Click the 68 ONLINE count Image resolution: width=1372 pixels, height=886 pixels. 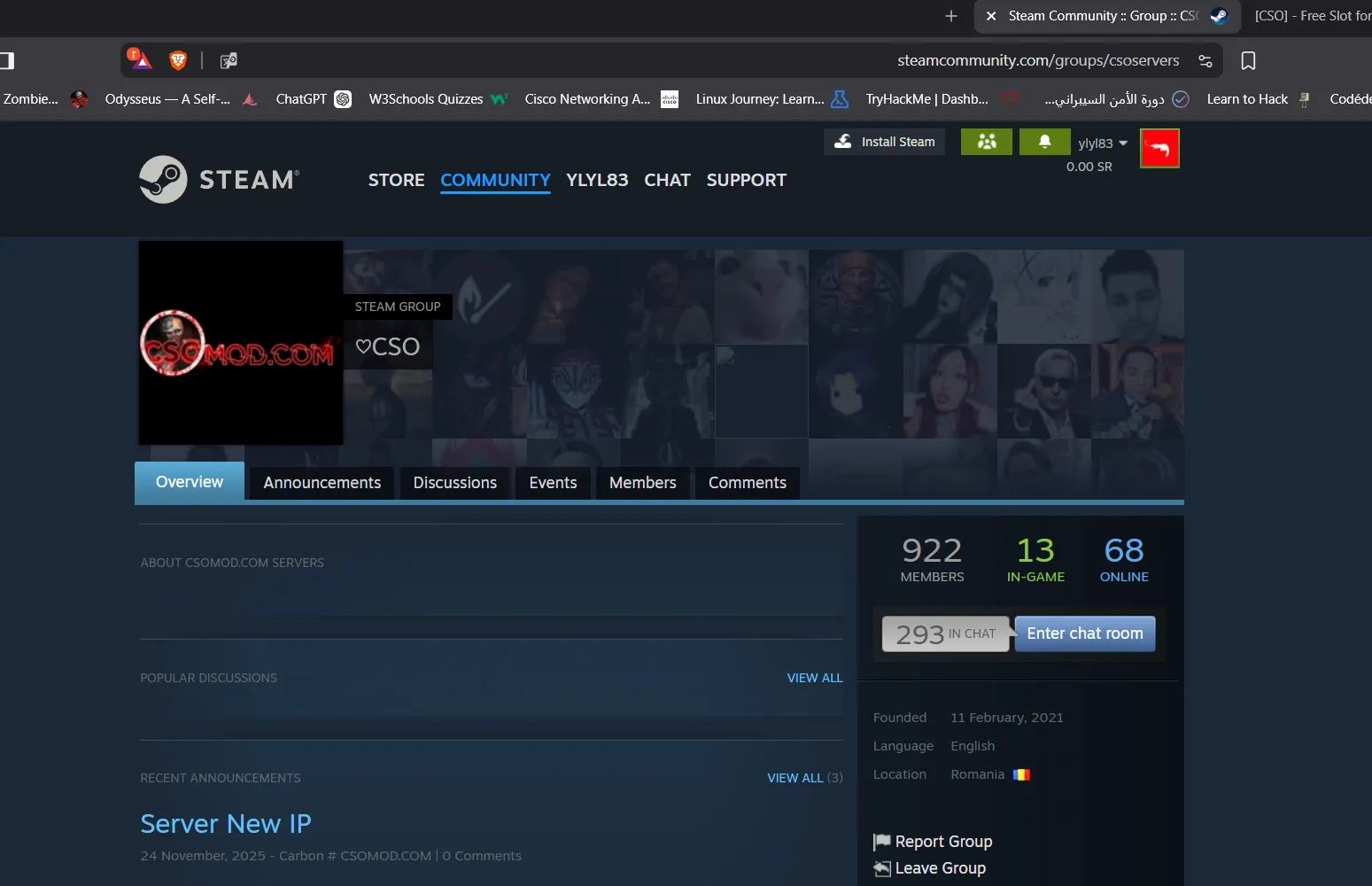click(x=1124, y=560)
